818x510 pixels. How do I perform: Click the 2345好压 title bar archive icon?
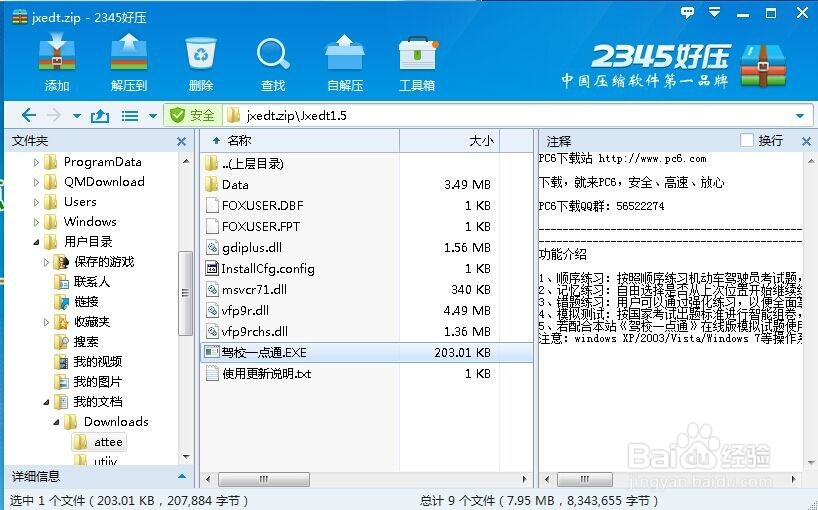click(19, 17)
